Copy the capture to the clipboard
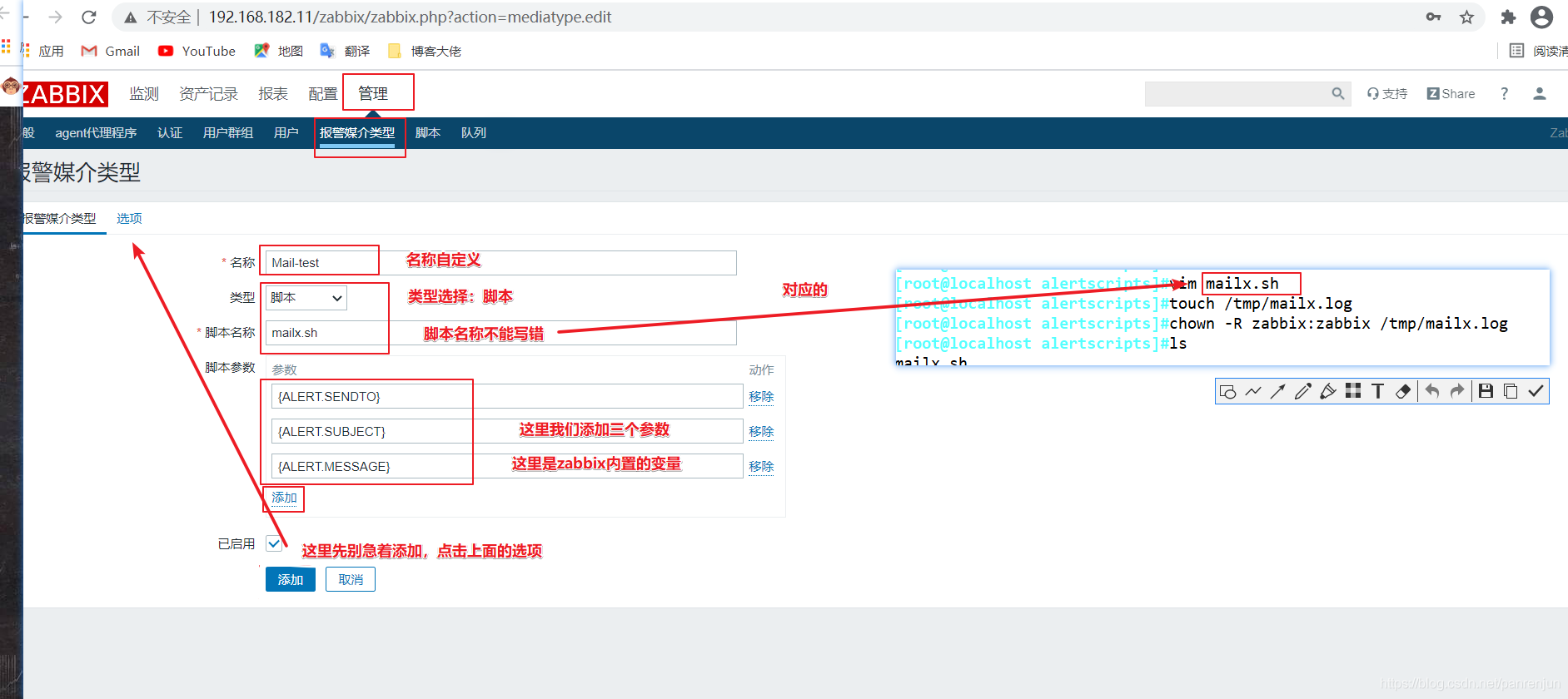Screen dimensions: 1568x699 pos(1511,391)
